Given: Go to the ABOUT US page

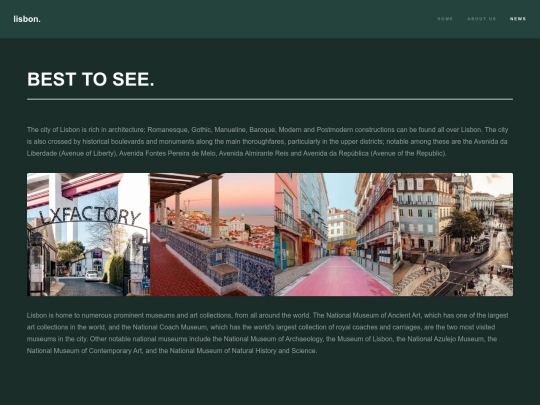Looking at the screenshot, I should [481, 19].
